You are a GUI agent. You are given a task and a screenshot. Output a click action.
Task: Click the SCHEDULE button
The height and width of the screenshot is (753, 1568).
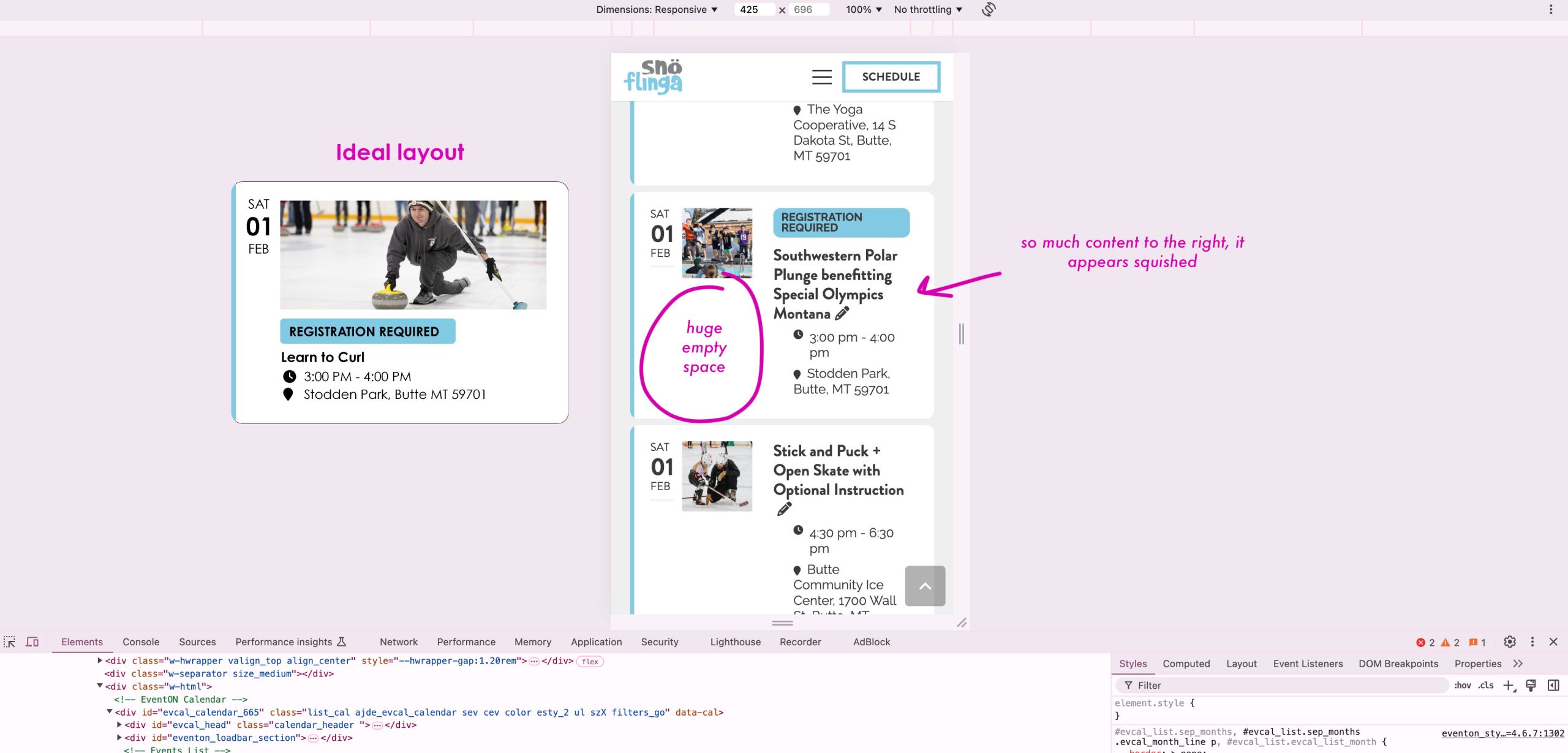pyautogui.click(x=891, y=77)
